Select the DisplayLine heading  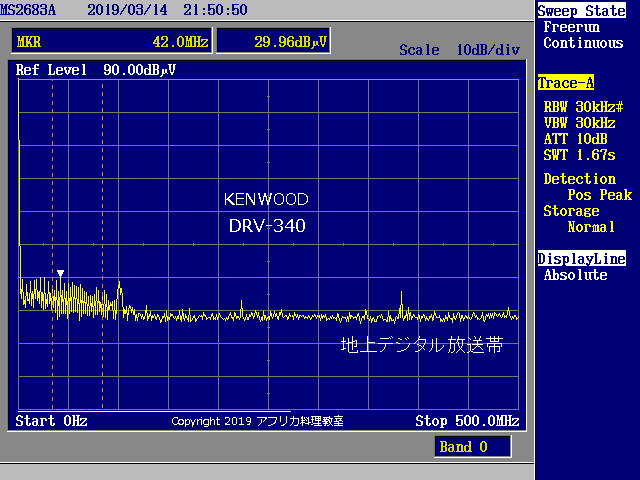click(581, 258)
